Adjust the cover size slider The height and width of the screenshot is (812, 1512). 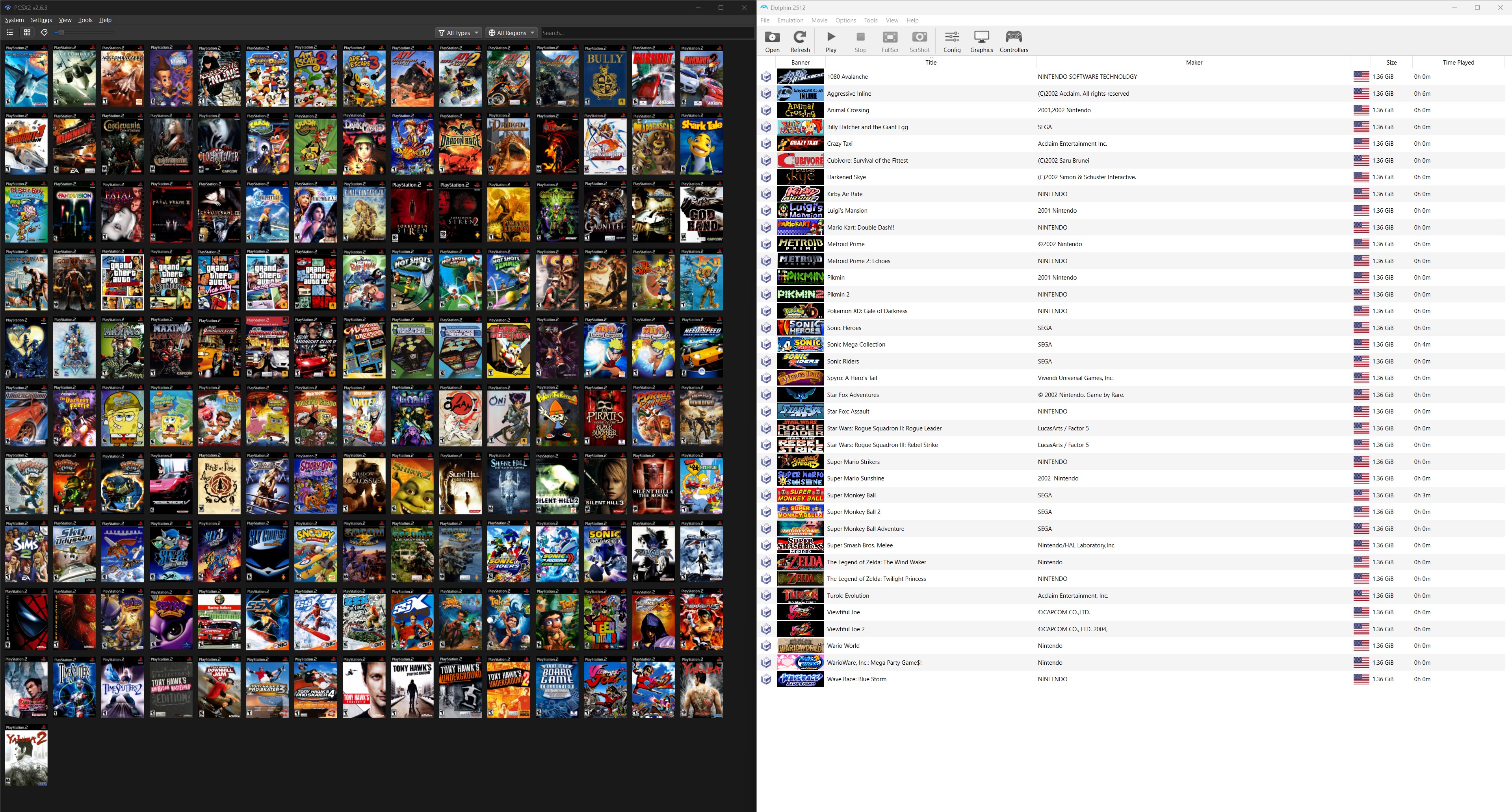pyautogui.click(x=61, y=33)
